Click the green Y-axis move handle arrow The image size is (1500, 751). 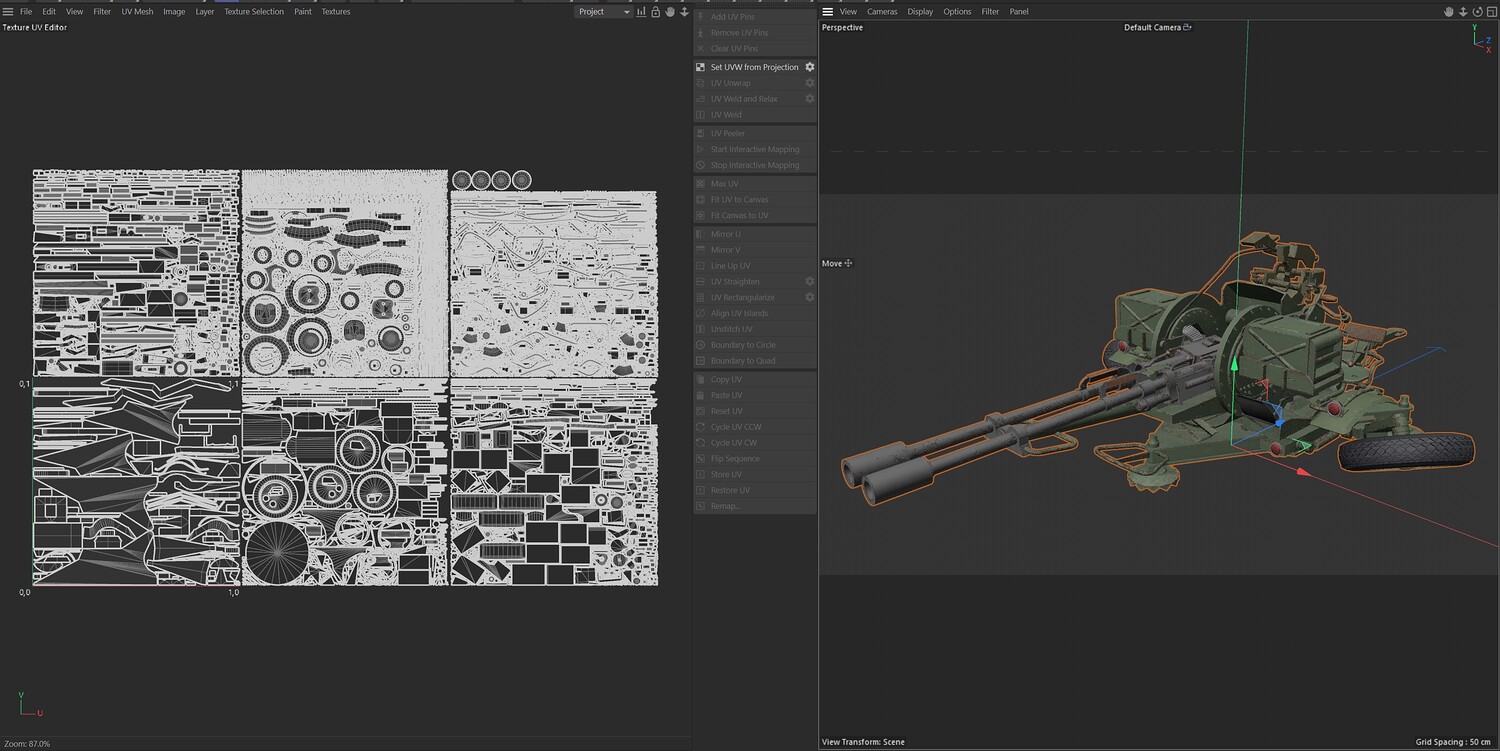pos(1234,365)
